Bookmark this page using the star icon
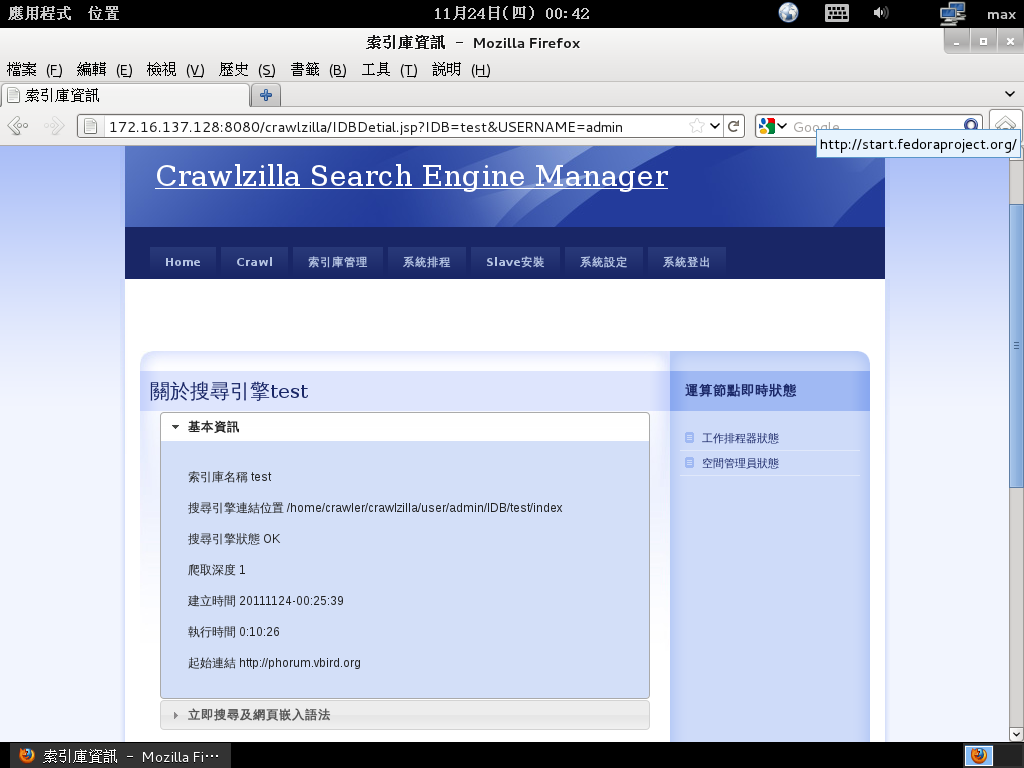The image size is (1024, 768). [697, 126]
